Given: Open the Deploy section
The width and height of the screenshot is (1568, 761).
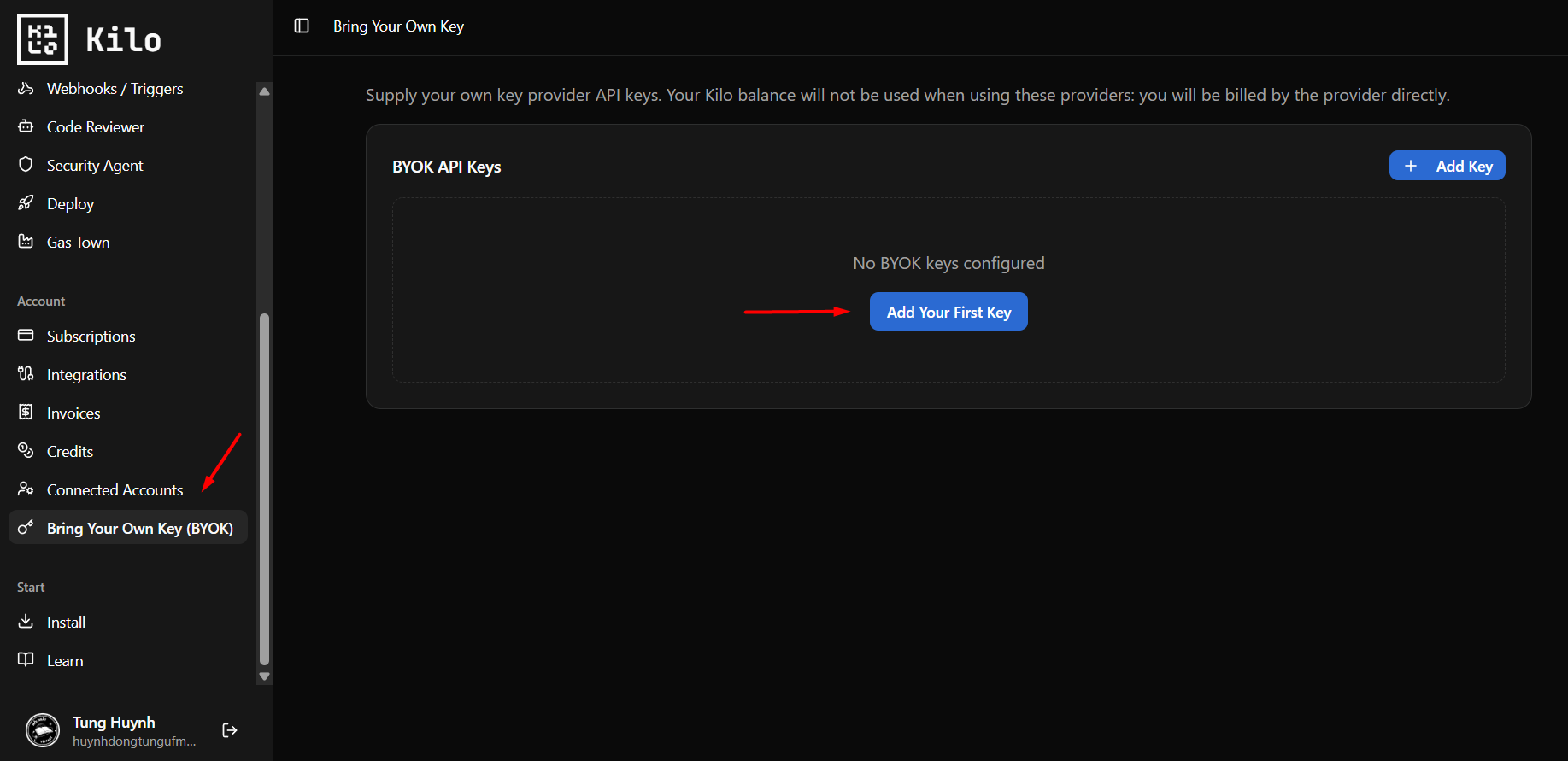Looking at the screenshot, I should click(128, 204).
